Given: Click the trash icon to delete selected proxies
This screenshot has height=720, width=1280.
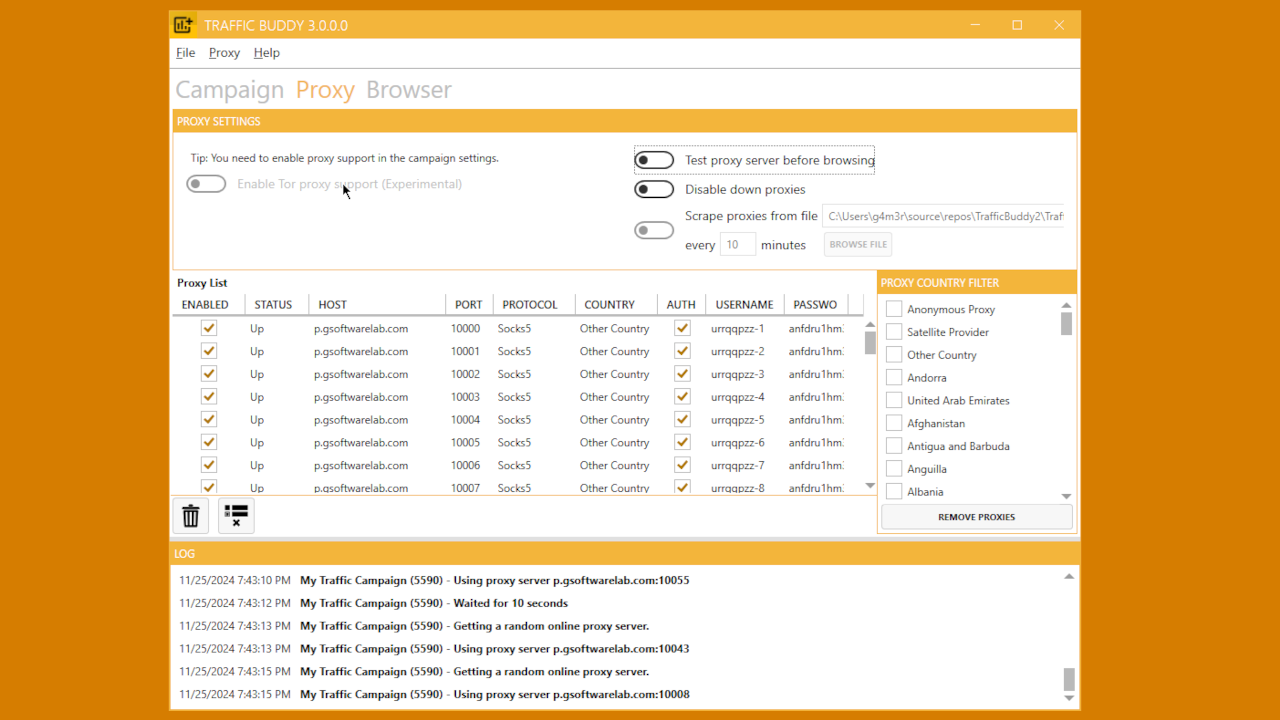Looking at the screenshot, I should [190, 515].
